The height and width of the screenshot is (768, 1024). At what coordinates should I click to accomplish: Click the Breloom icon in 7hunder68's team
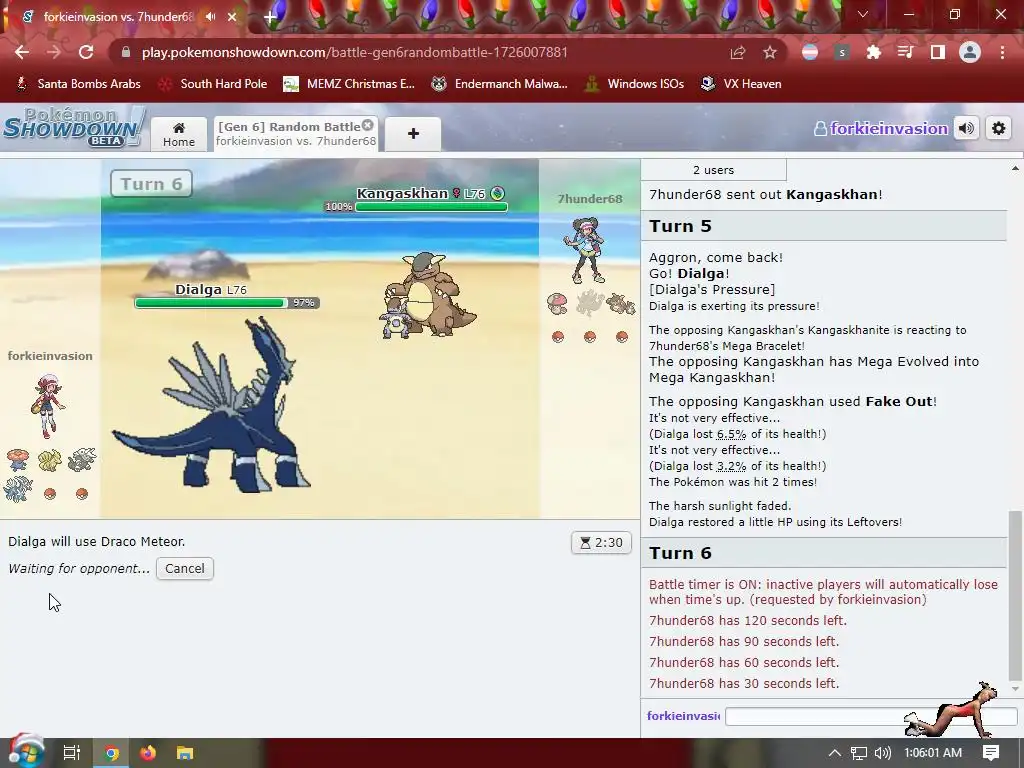tap(557, 303)
